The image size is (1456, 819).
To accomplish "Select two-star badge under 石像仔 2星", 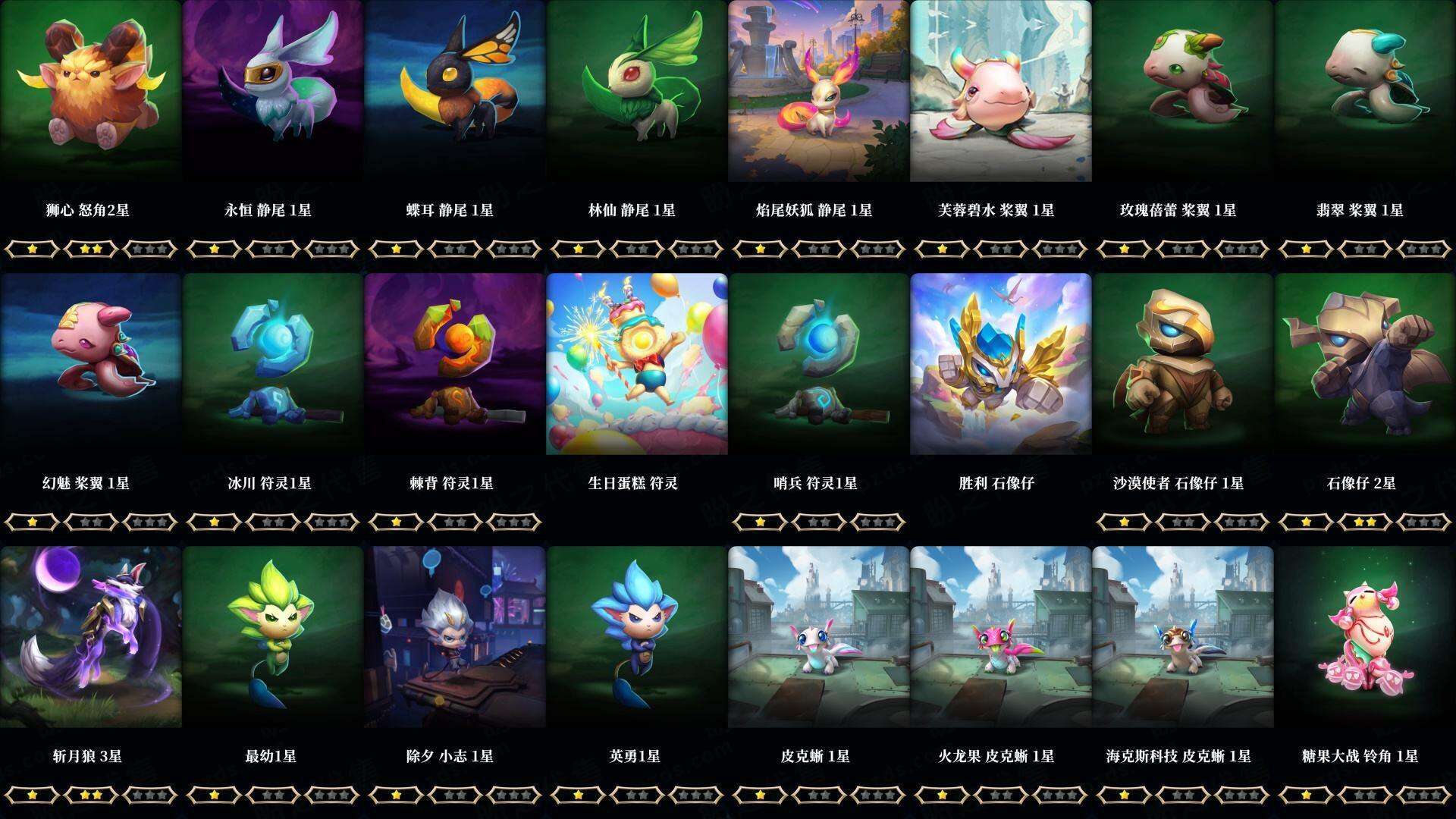I will point(1365,522).
